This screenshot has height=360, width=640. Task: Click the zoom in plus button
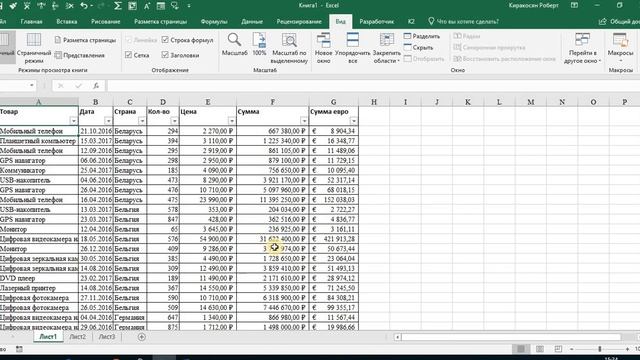pos(627,349)
